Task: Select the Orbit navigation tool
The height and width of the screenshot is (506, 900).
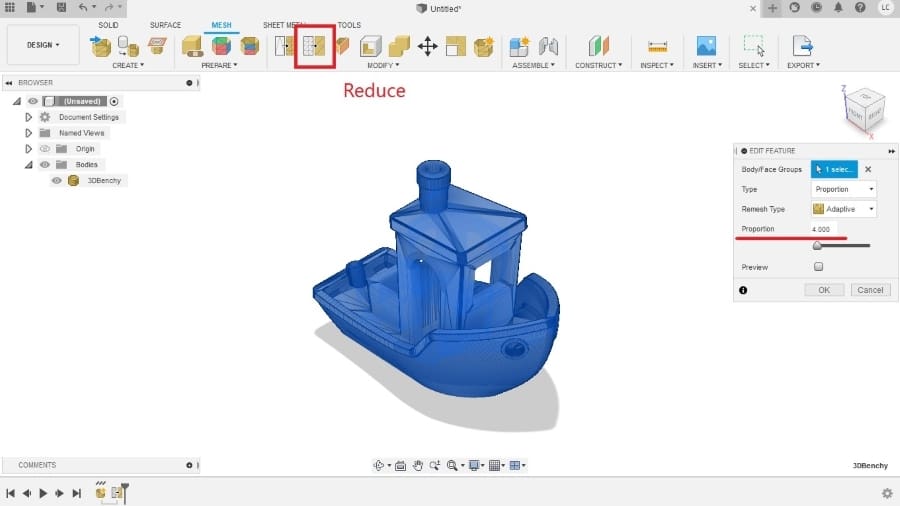Action: coord(378,465)
